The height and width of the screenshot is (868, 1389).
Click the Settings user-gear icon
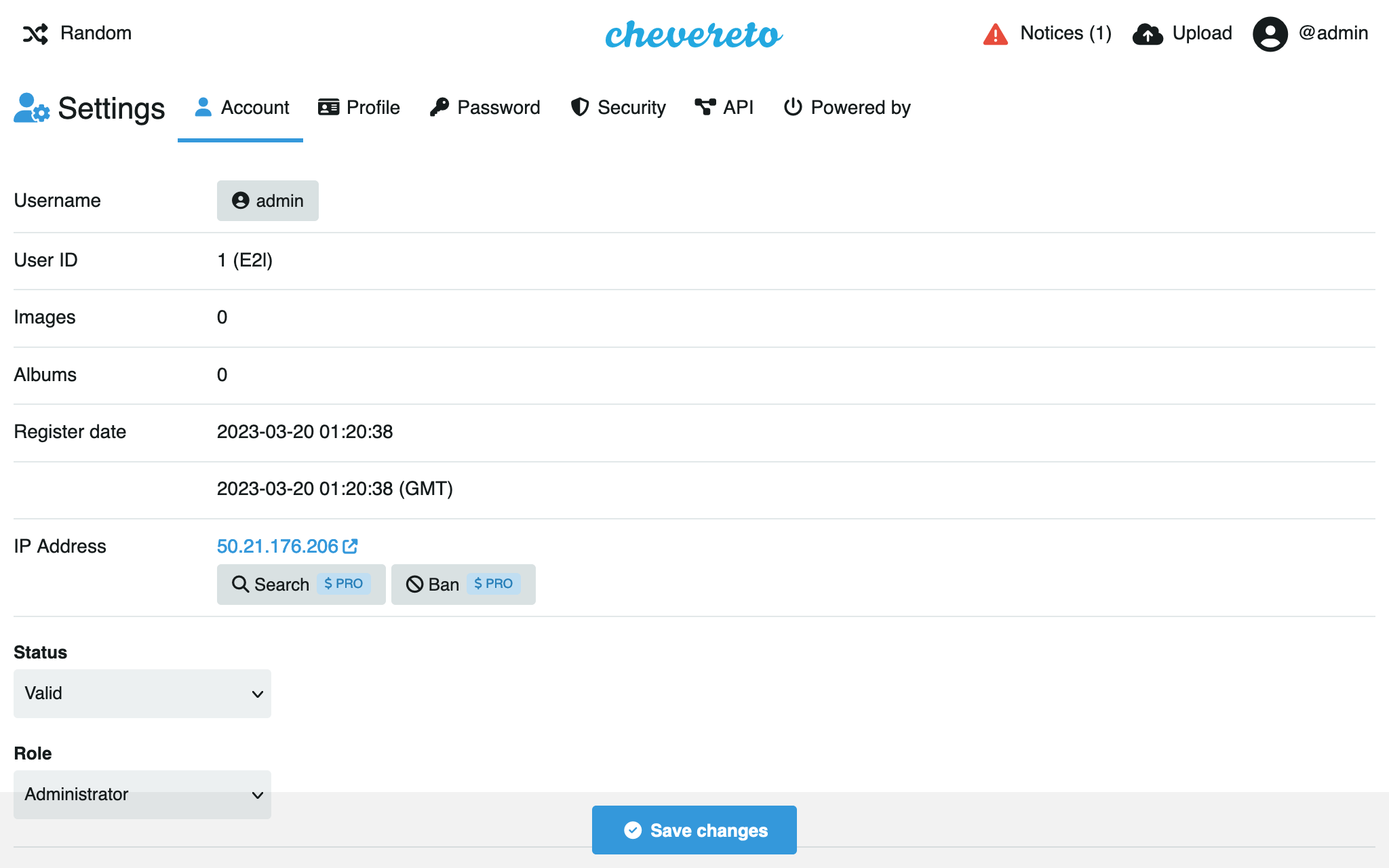[x=31, y=108]
